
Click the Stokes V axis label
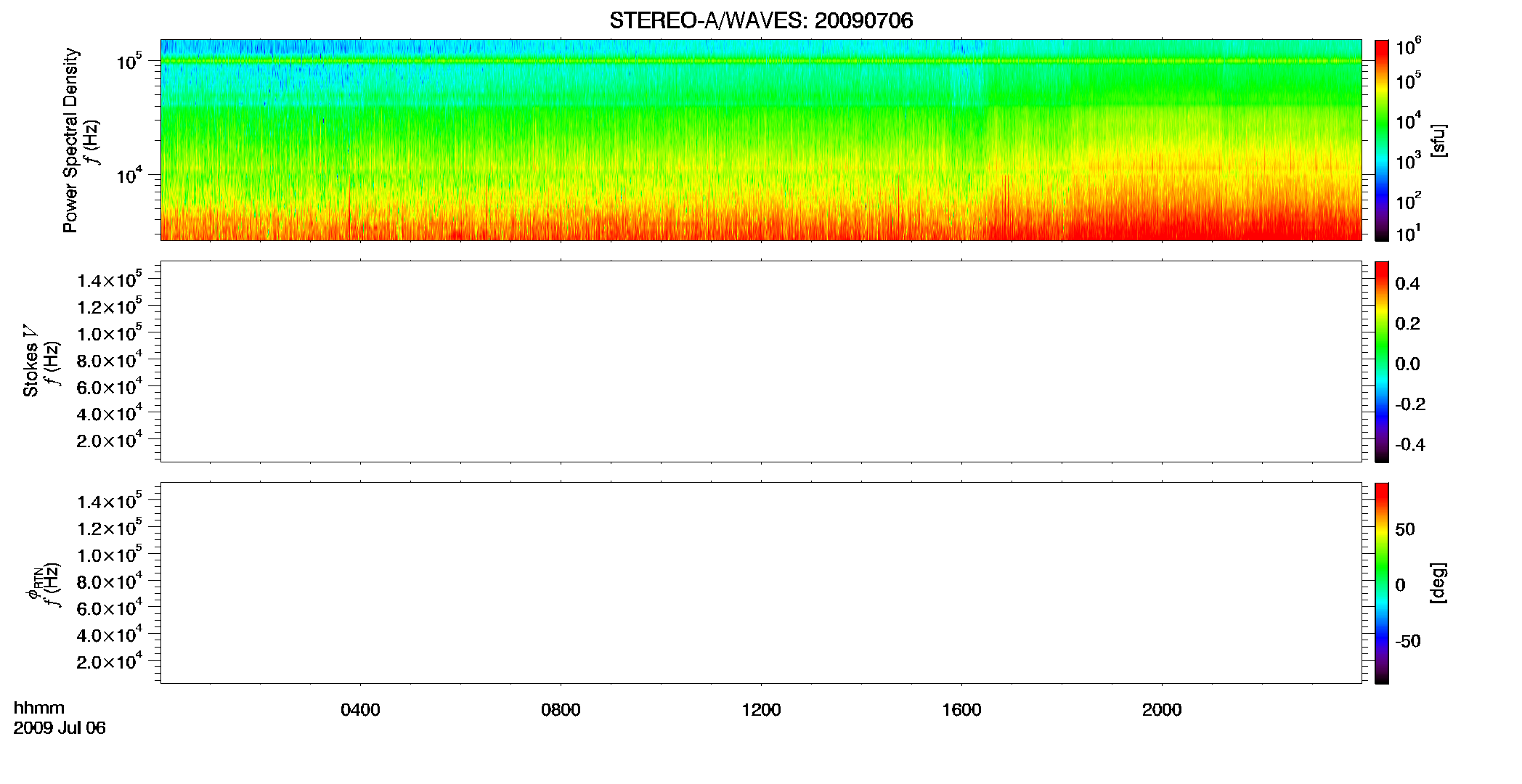(31, 362)
